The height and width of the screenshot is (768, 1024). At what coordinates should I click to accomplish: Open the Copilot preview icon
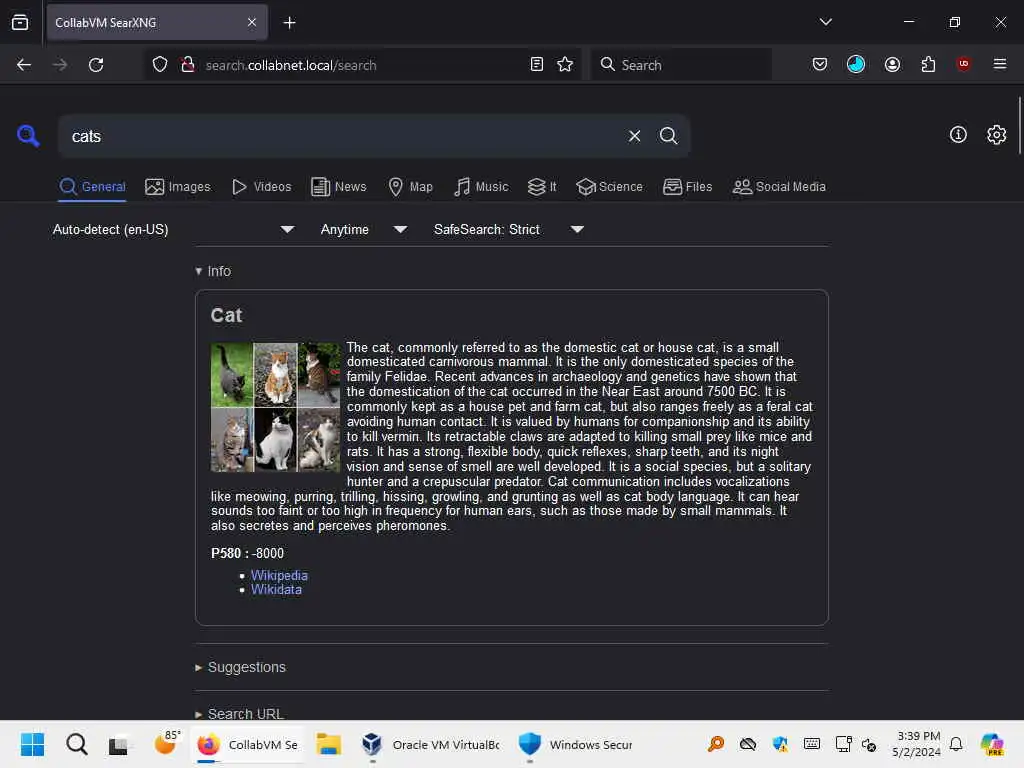(992, 744)
